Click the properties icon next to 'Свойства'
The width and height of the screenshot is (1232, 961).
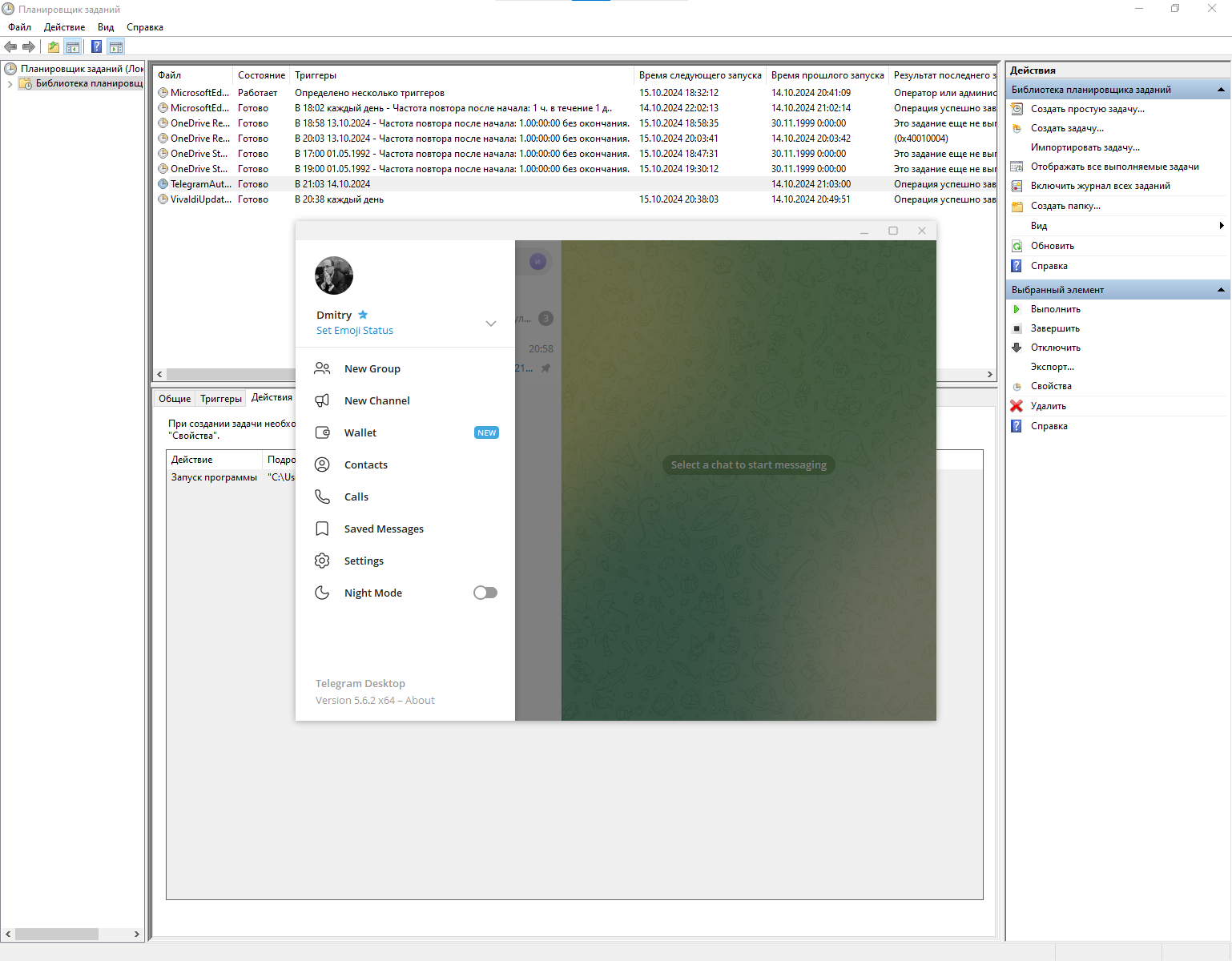[x=1017, y=386]
